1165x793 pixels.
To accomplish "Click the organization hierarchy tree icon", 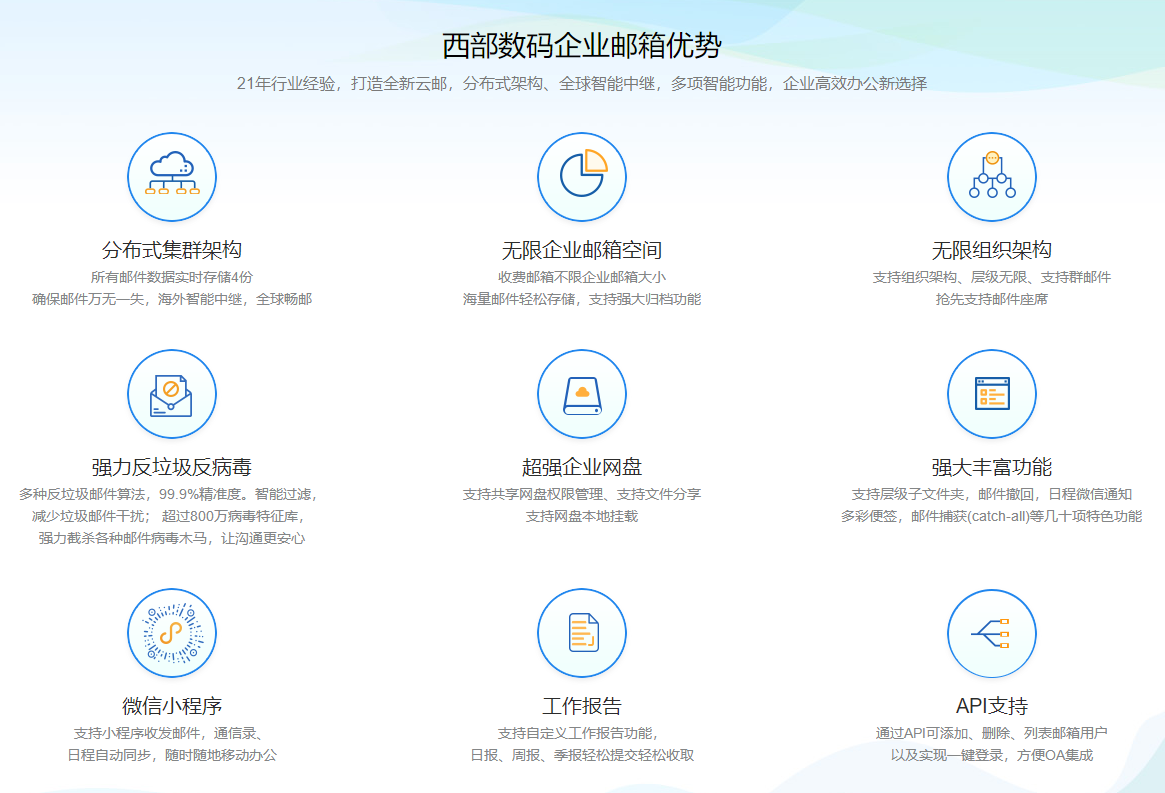I will (x=992, y=177).
